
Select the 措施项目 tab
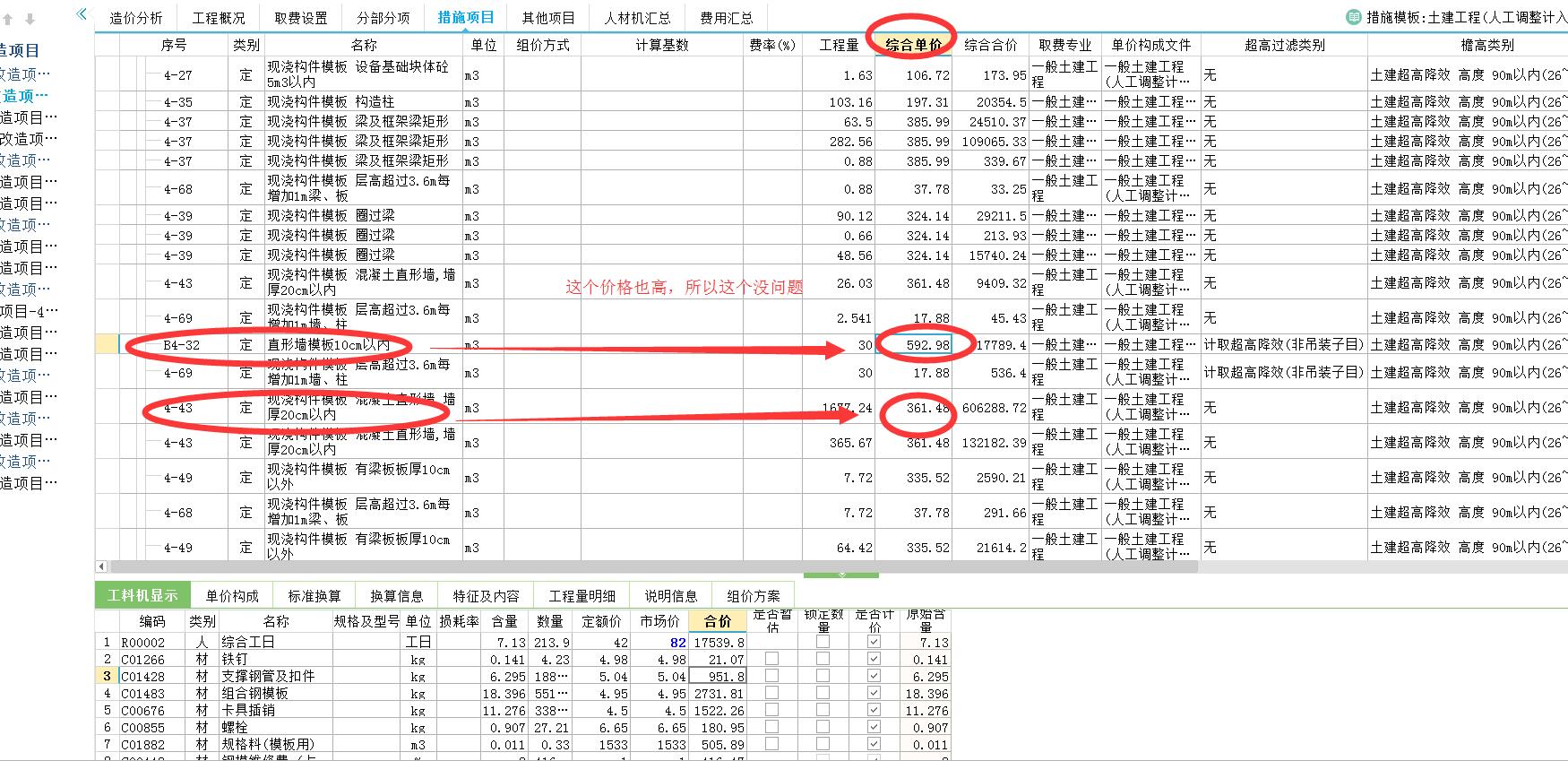(x=466, y=18)
